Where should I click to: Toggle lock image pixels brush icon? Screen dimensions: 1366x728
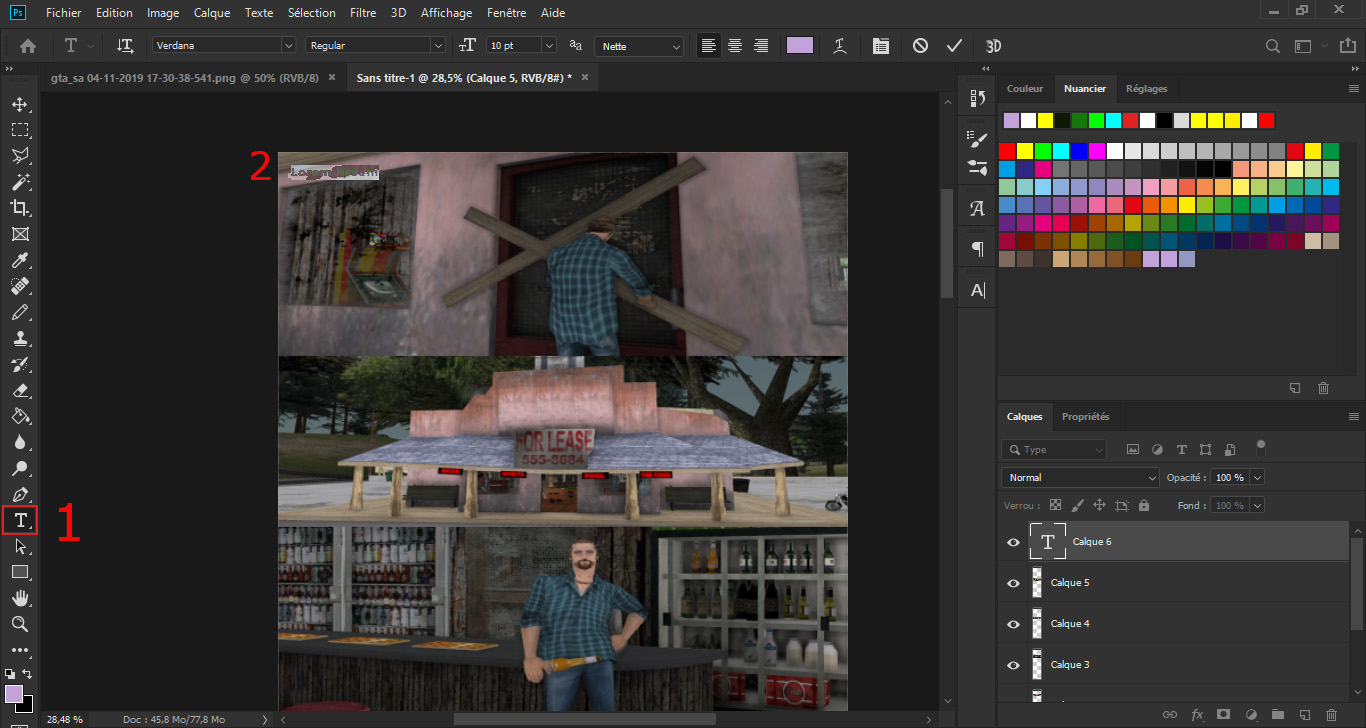click(x=1077, y=506)
